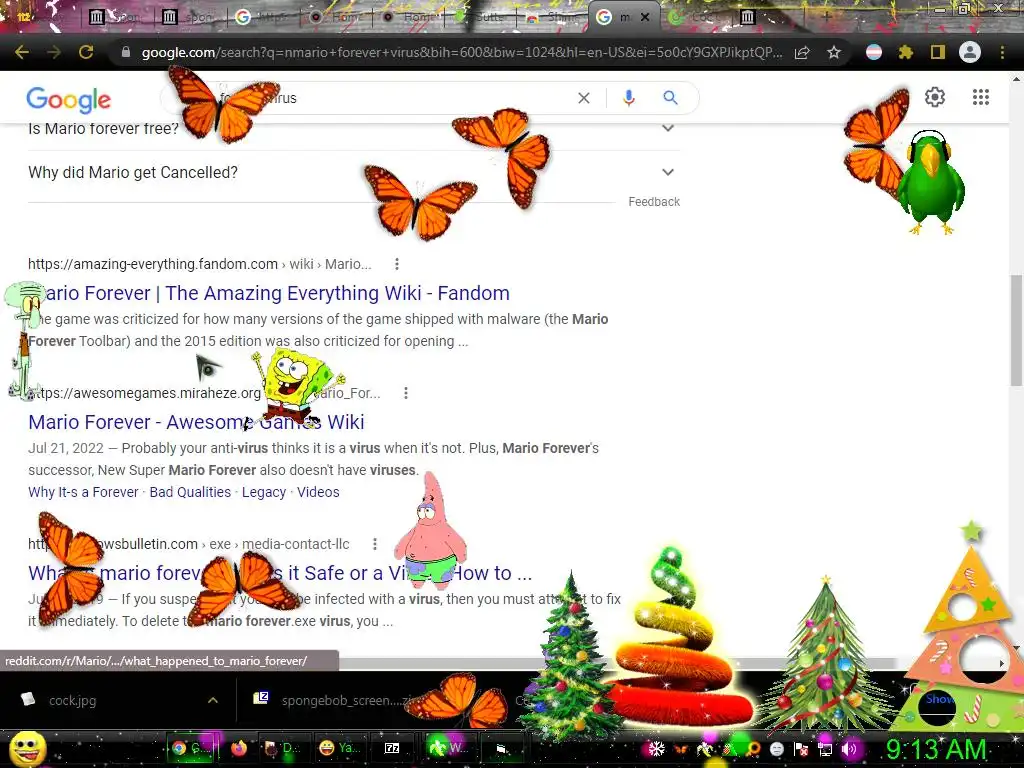Open the volume speaker tray icon
Viewport: 1024px width, 768px height.
(x=849, y=749)
